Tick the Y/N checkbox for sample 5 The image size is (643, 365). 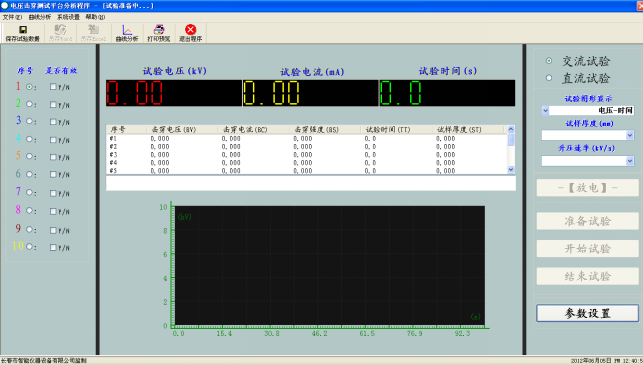point(53,157)
